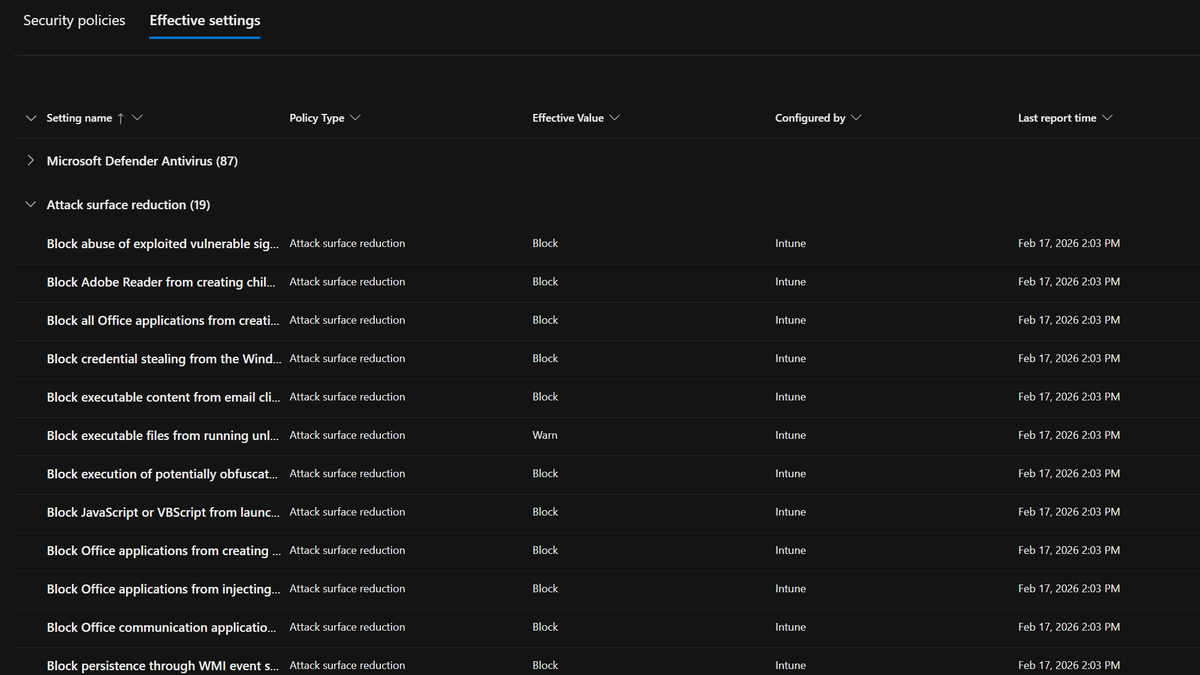Open the Policy Type column dropdown chevron
The width and height of the screenshot is (1200, 675).
355,118
